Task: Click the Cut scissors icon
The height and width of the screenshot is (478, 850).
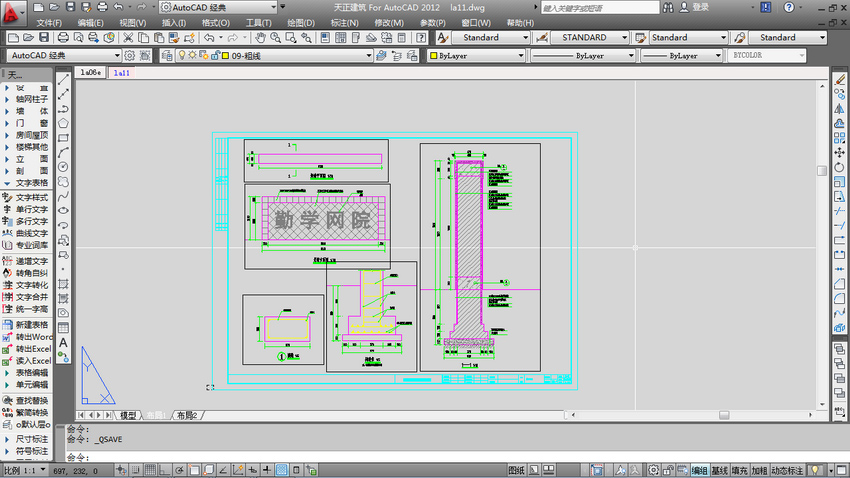Action: [x=128, y=37]
